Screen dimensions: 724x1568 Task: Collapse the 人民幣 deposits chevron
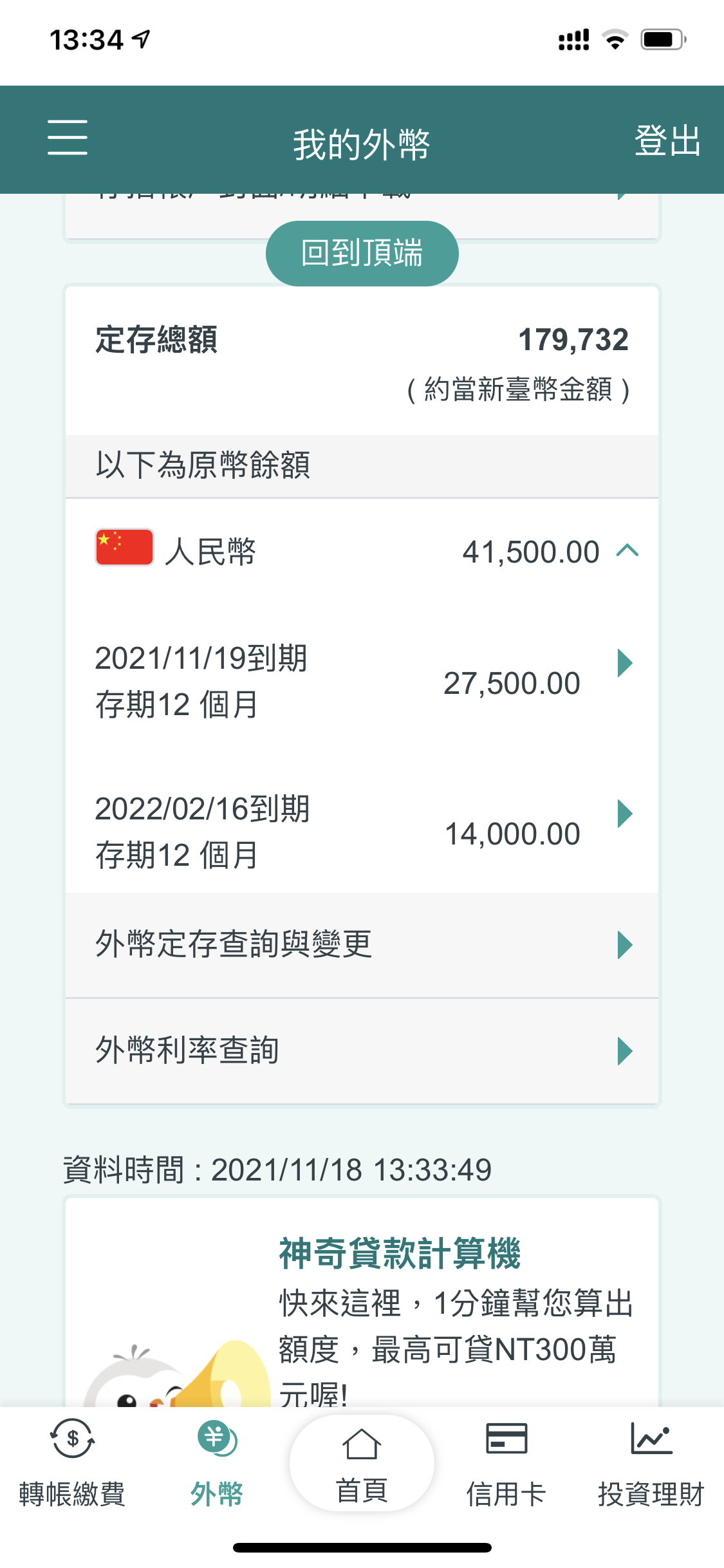(x=627, y=551)
